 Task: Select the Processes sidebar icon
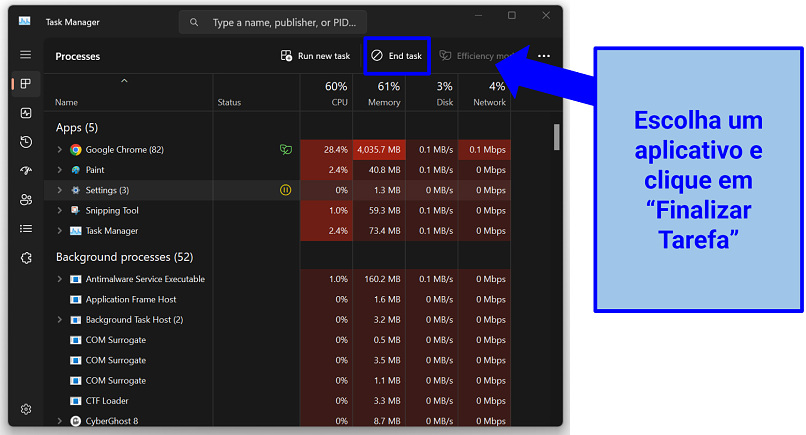(26, 84)
